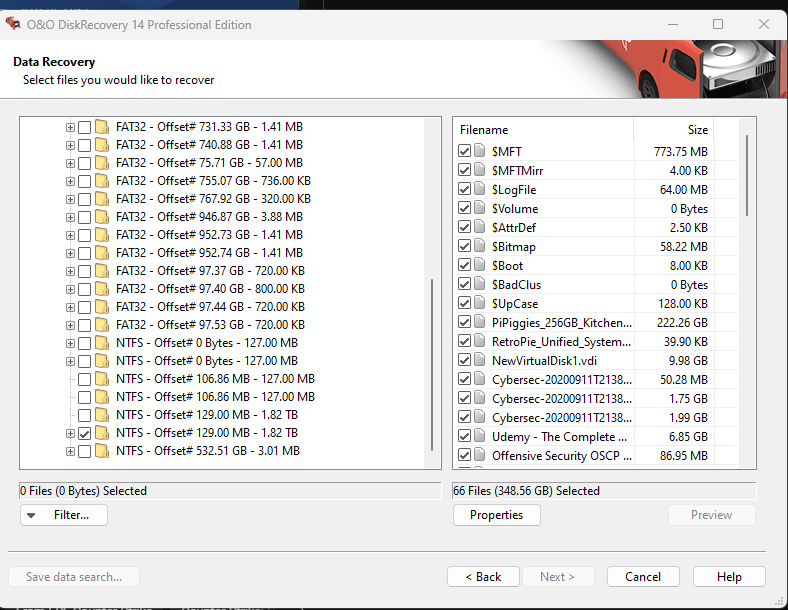Expand the NTFS Offset# 532.51 GB node
788x610 pixels.
pyautogui.click(x=70, y=451)
